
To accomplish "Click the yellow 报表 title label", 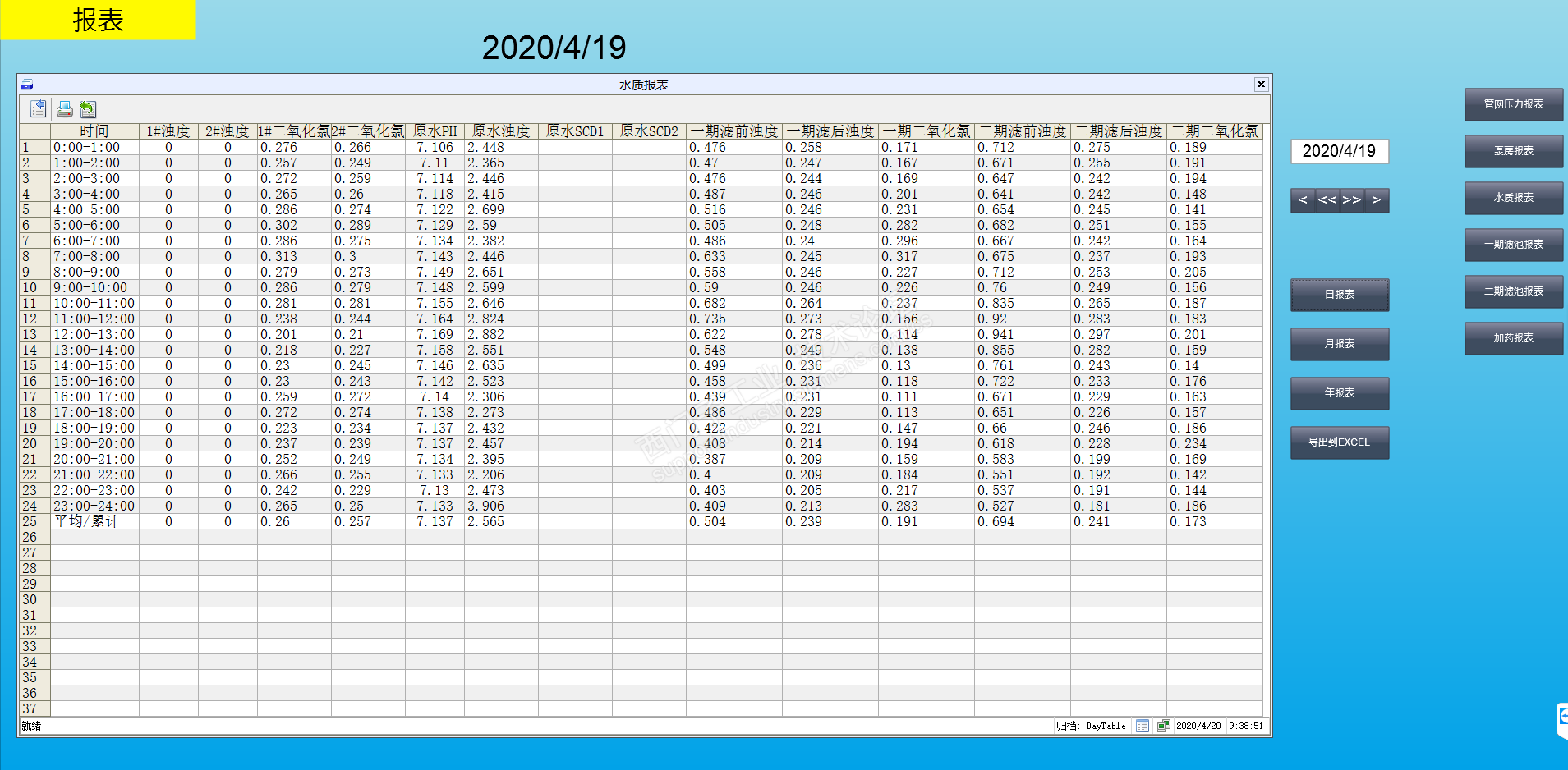I will (x=99, y=20).
